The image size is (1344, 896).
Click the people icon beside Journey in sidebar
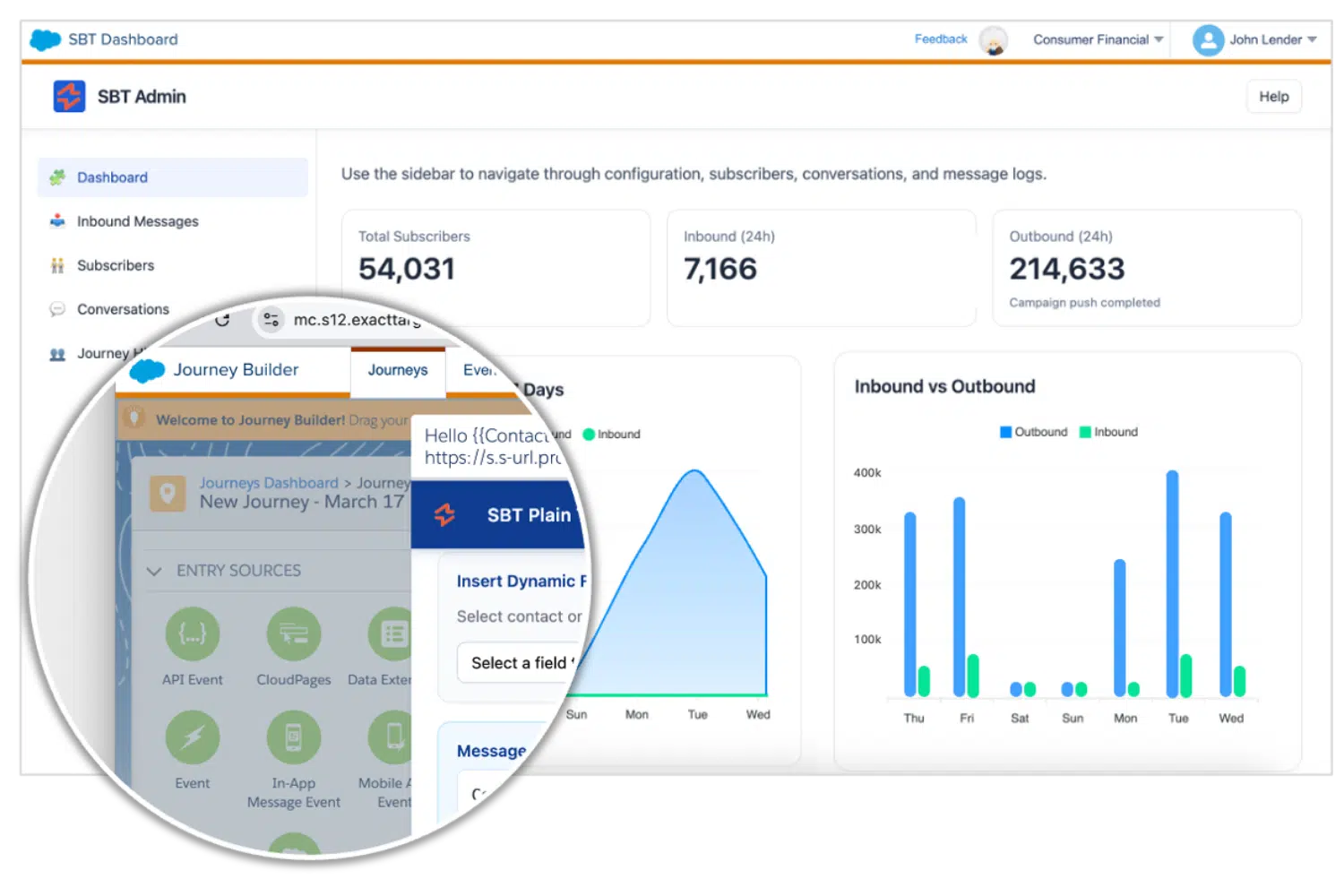(x=57, y=354)
